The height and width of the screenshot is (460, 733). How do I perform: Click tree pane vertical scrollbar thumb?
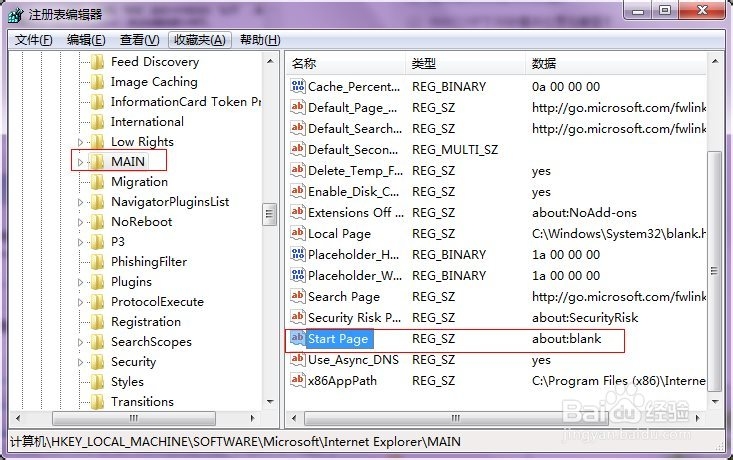[269, 215]
